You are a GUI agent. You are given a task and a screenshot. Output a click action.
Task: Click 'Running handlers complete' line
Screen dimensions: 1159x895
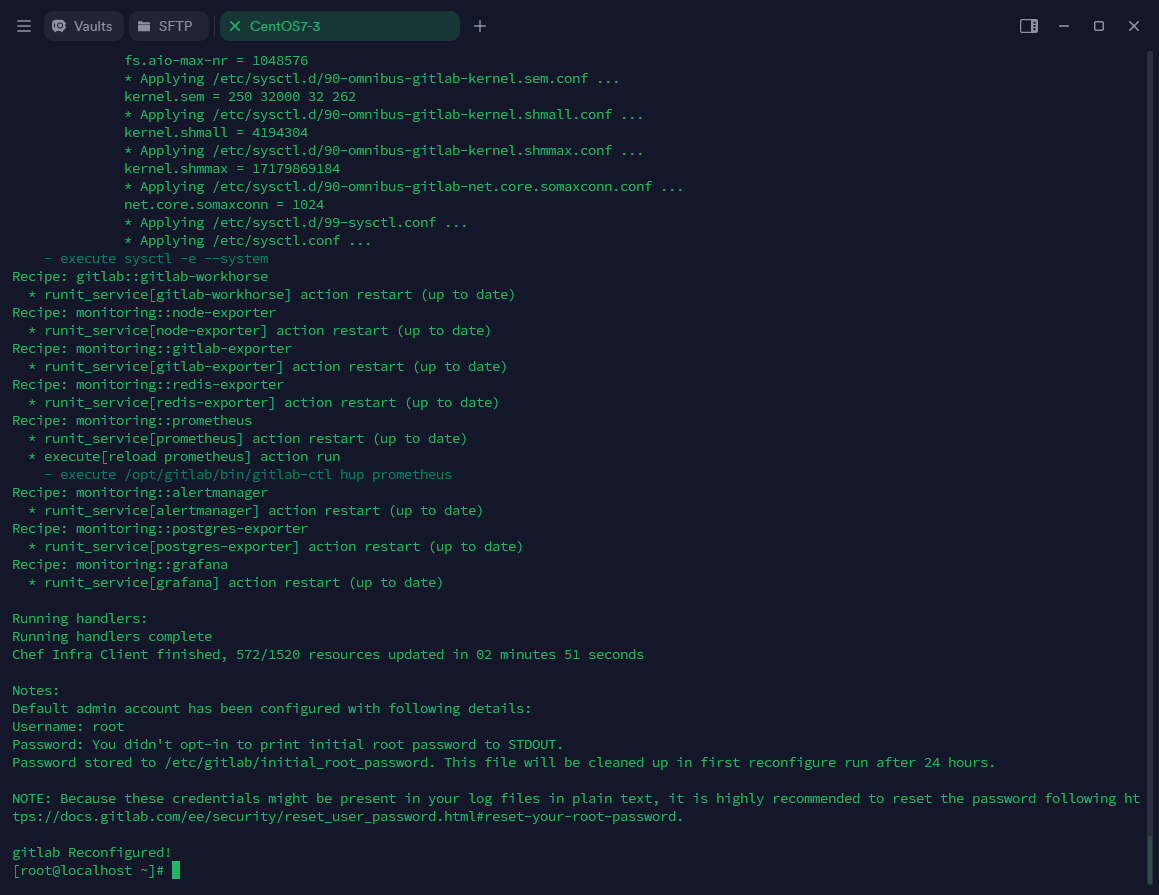pyautogui.click(x=112, y=636)
